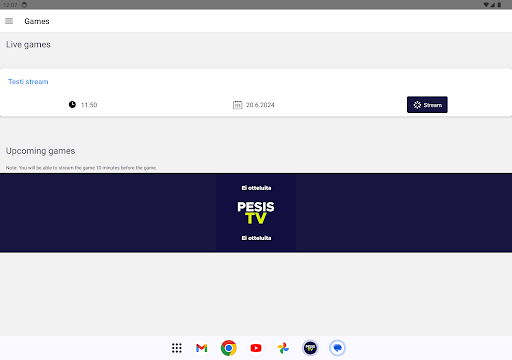The width and height of the screenshot is (512, 360).
Task: Click the Upcoming games heading
Action: click(40, 151)
